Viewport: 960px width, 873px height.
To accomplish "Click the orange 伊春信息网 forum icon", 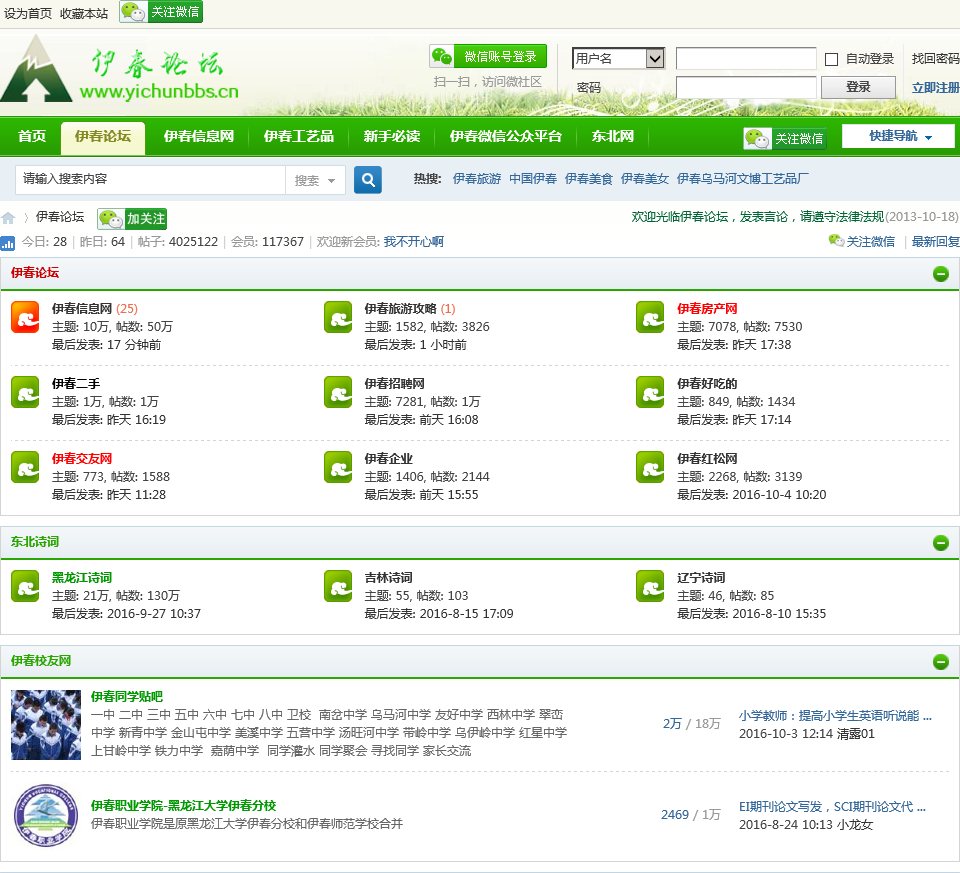I will (x=25, y=317).
